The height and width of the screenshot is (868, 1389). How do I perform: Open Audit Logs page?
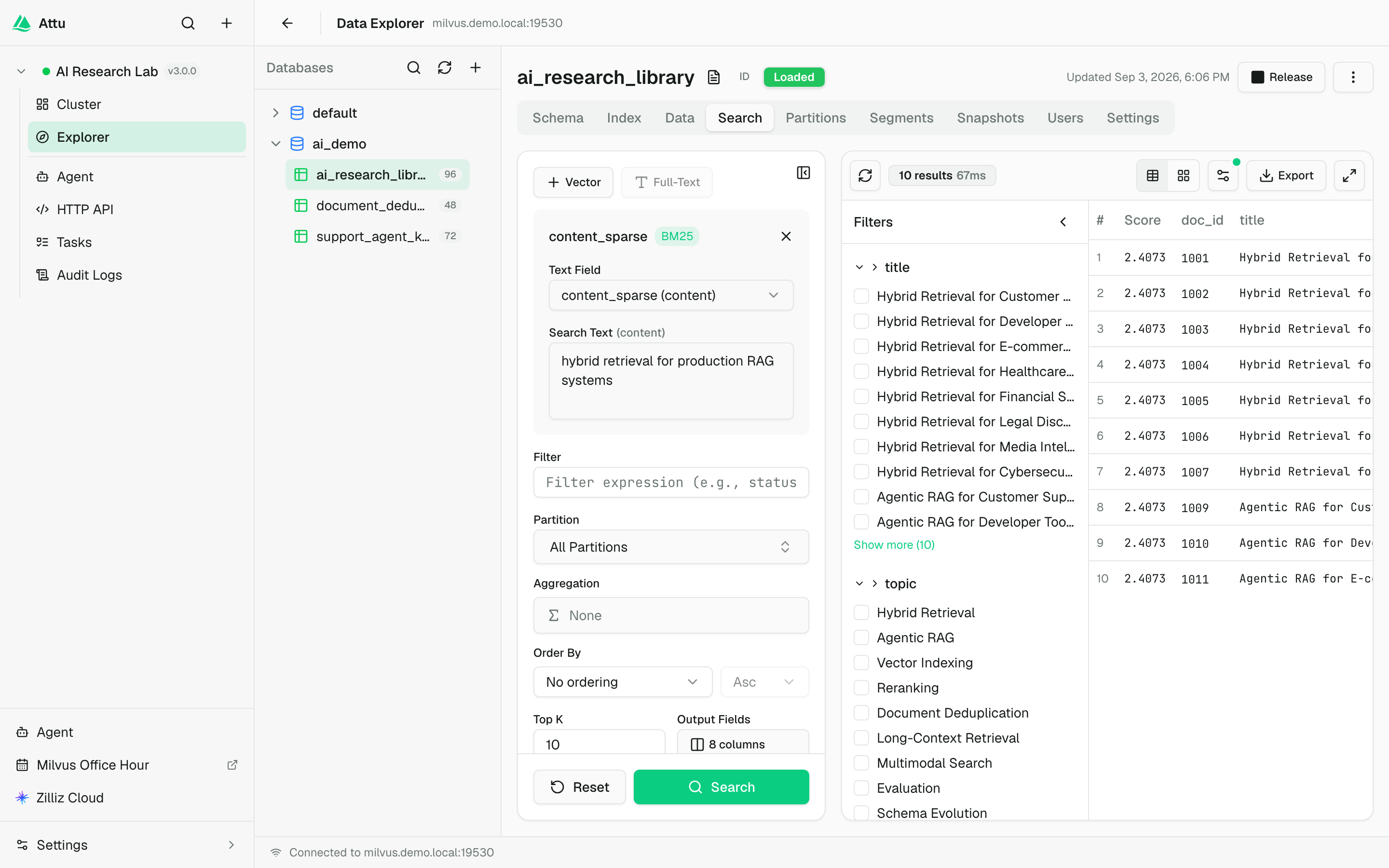click(136, 275)
